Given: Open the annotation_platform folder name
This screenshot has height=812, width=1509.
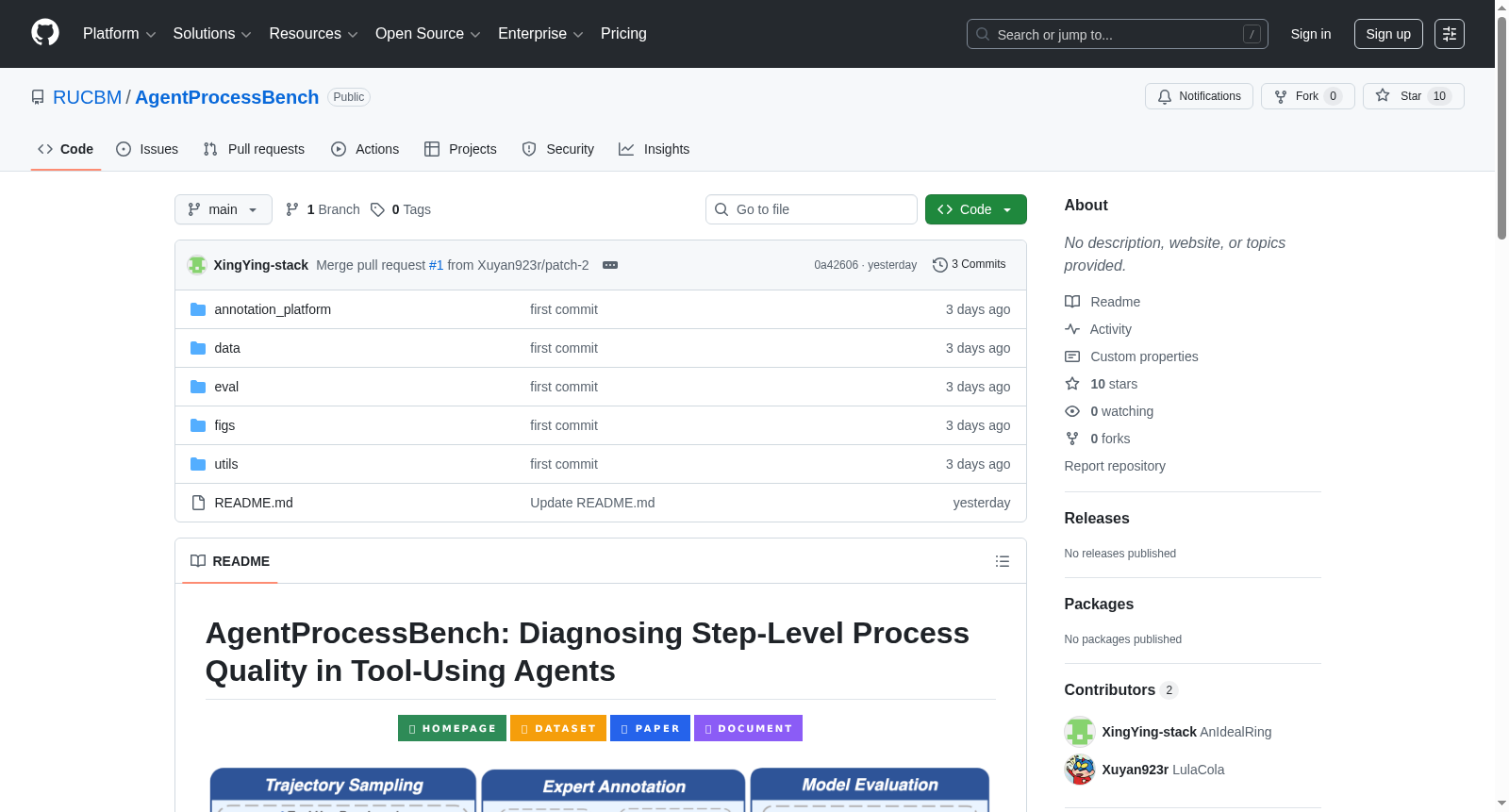Looking at the screenshot, I should [x=273, y=309].
